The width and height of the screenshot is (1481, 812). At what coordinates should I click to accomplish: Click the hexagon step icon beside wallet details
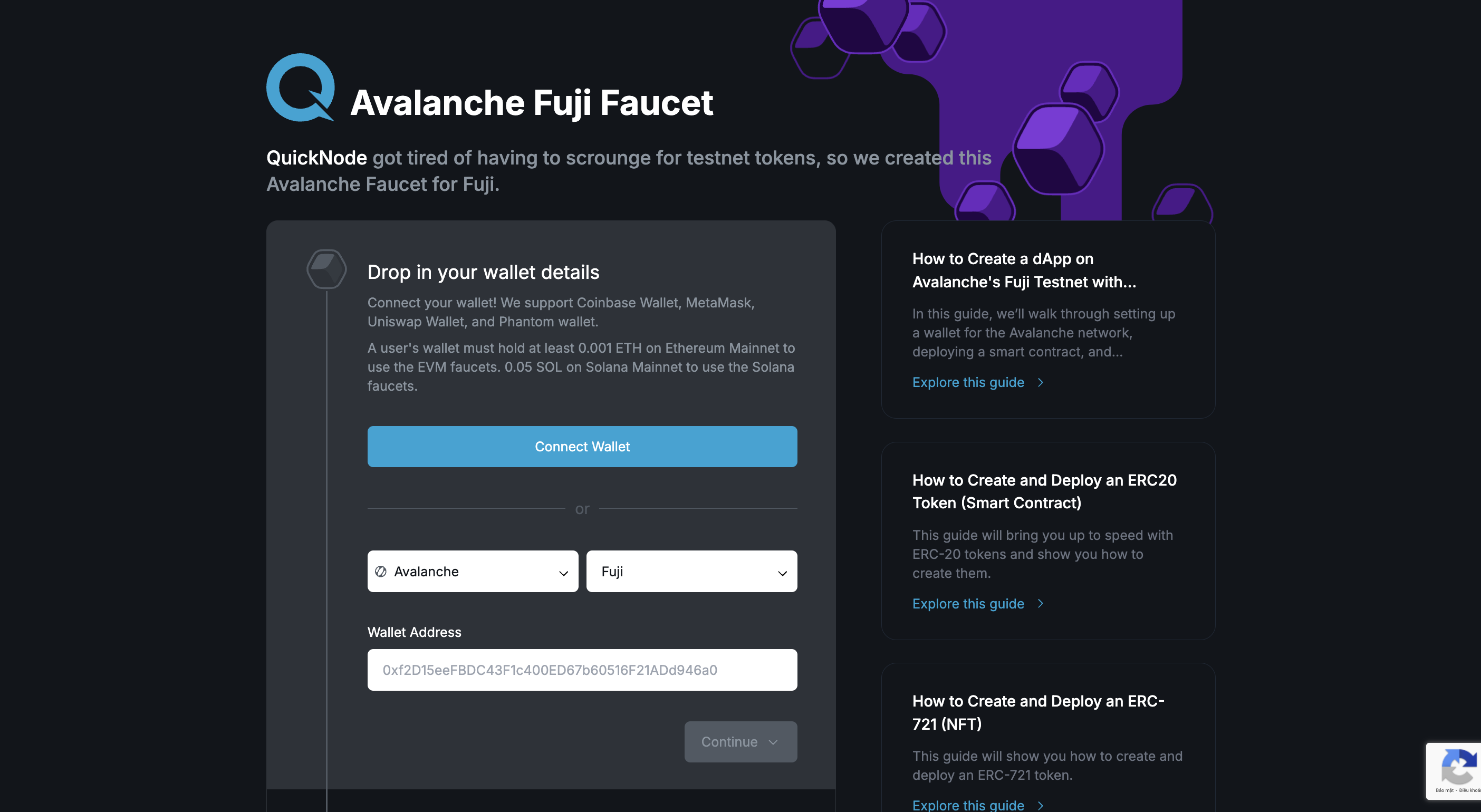point(326,269)
